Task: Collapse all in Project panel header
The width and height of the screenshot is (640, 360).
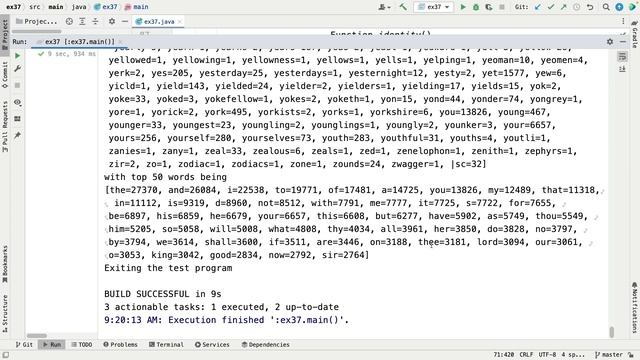Action: tap(95, 21)
